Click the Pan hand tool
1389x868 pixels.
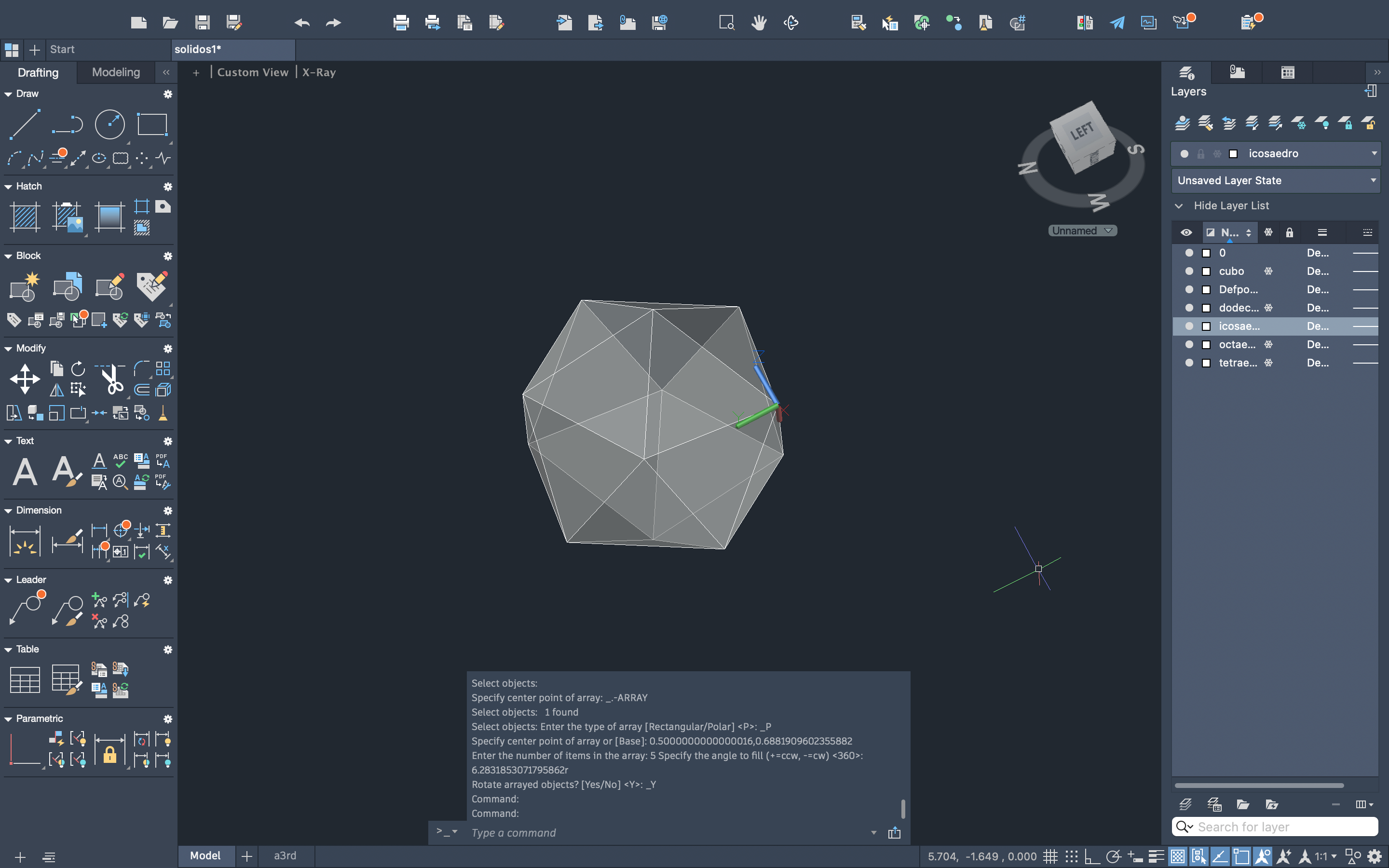pyautogui.click(x=759, y=23)
